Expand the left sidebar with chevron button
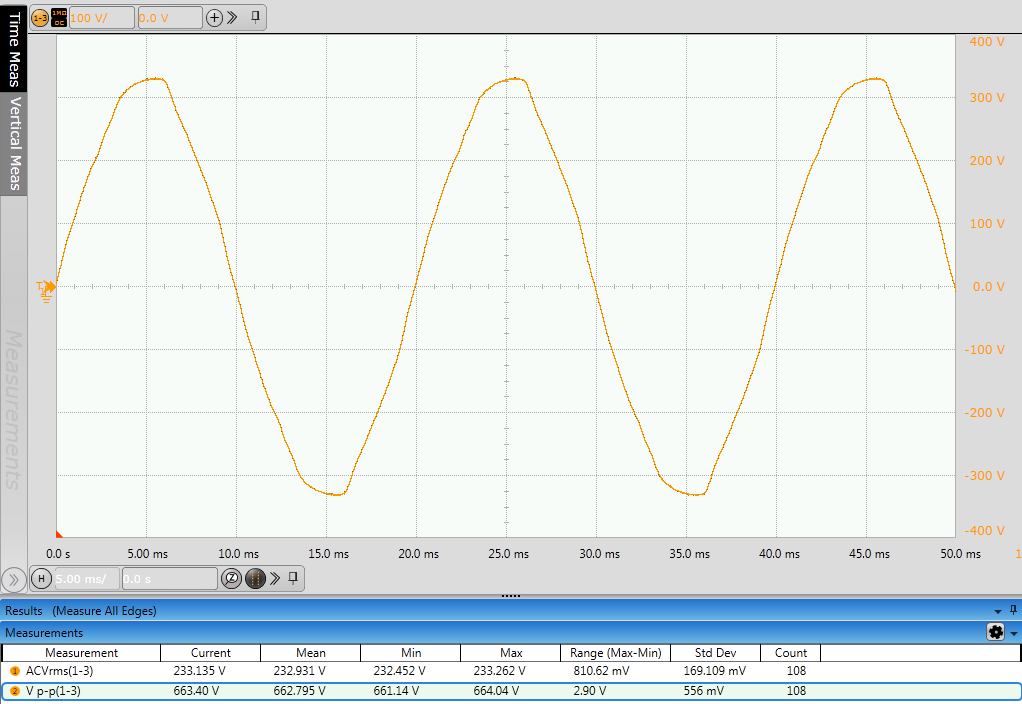Viewport: 1022px width, 704px height. pos(14,579)
